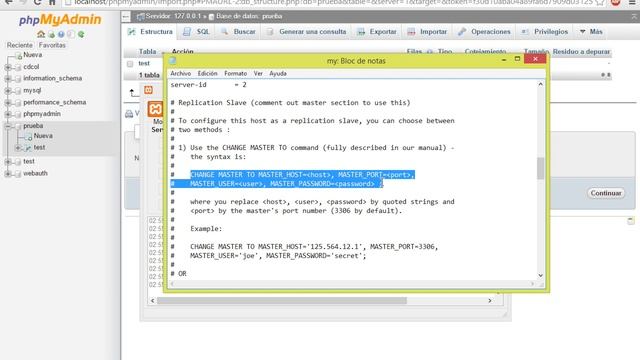Open the Estructura tab

[x=150, y=32]
